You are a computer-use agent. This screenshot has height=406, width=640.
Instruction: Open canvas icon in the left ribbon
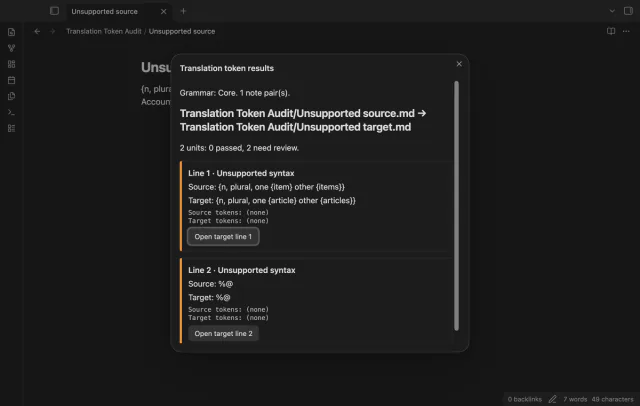coord(11,64)
